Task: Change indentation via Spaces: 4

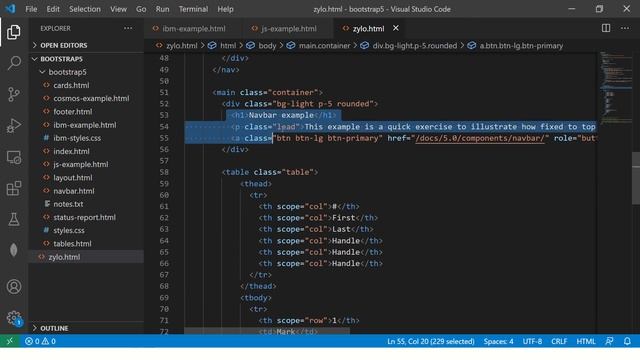Action: (x=498, y=341)
